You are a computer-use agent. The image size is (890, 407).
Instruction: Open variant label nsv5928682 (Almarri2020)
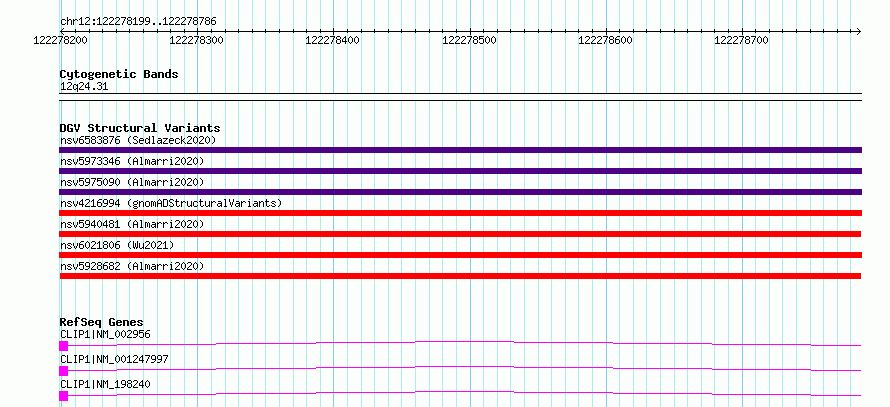pyautogui.click(x=132, y=266)
